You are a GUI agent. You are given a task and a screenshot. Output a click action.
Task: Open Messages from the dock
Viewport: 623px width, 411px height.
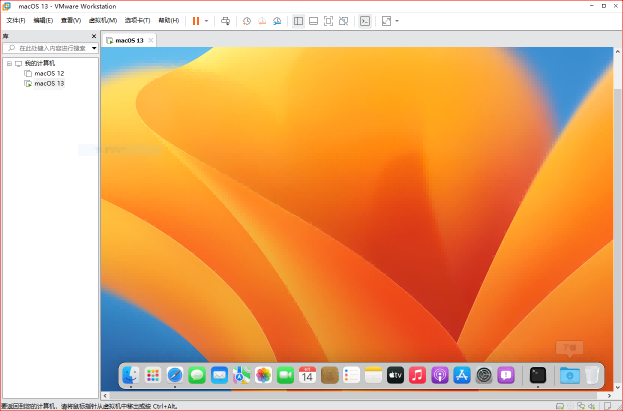197,375
